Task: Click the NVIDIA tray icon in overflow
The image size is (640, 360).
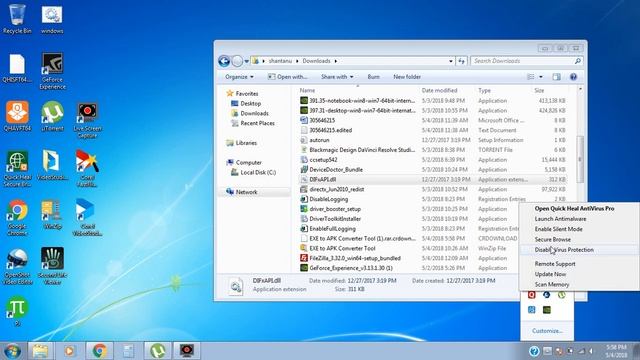Action: coord(547,310)
